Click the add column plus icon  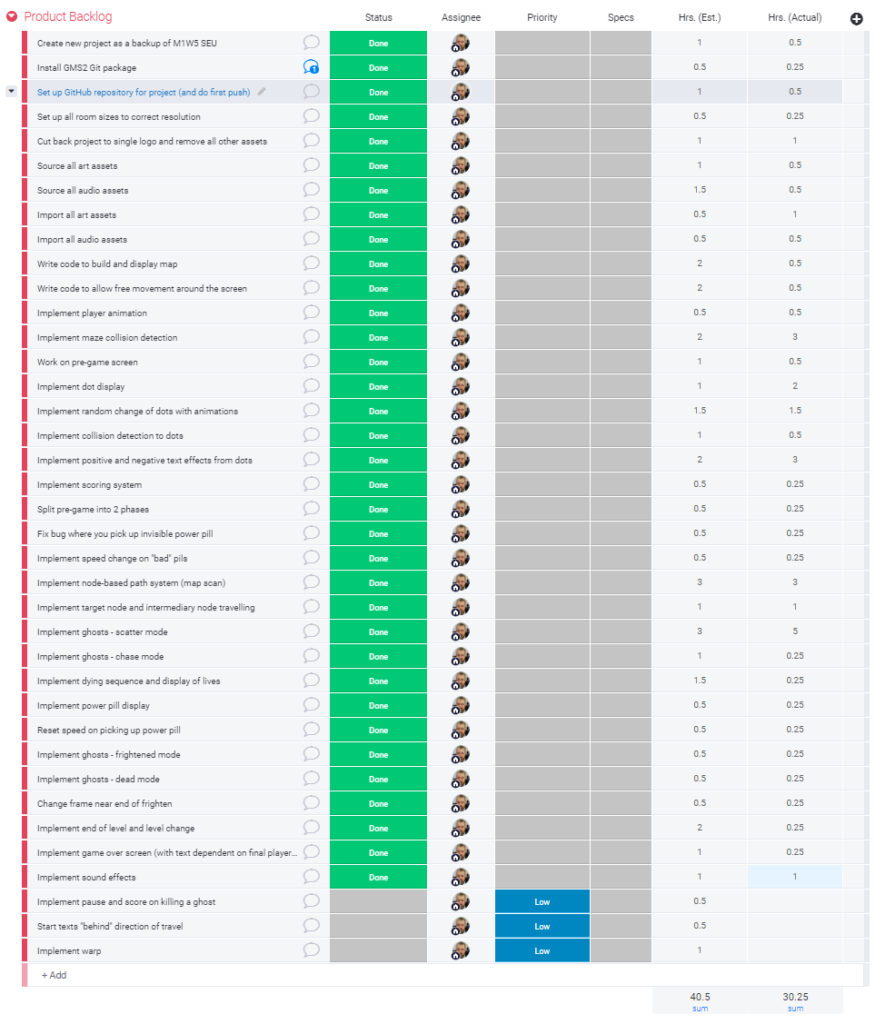(856, 18)
